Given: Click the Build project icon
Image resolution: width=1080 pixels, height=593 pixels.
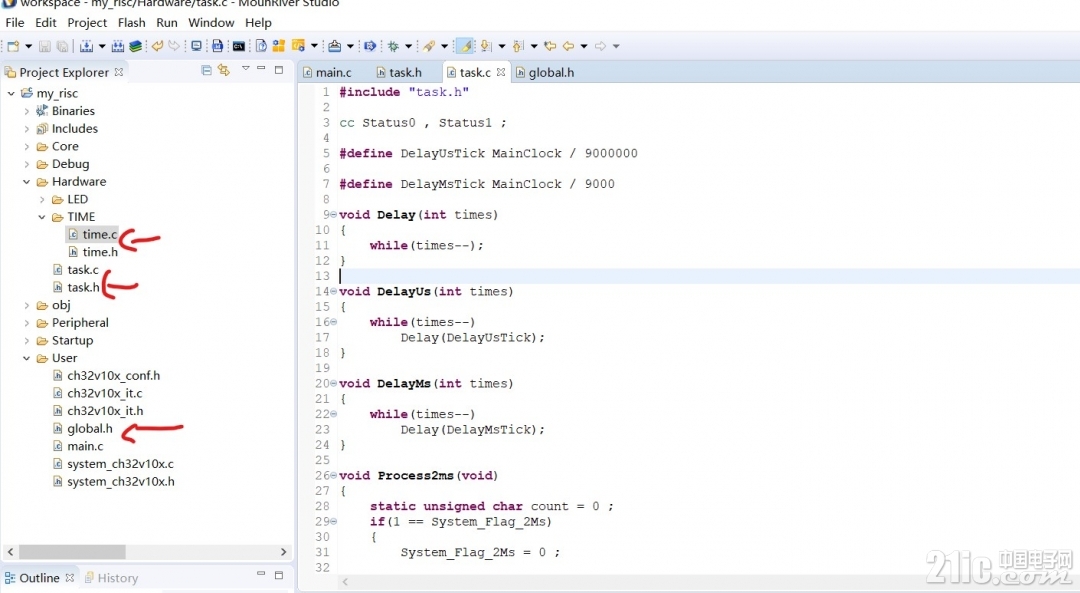Looking at the screenshot, I should coord(86,46).
